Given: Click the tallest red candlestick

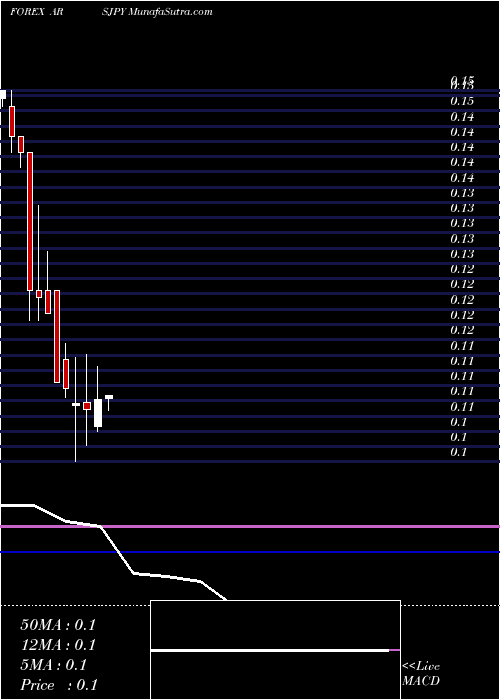Looking at the screenshot, I should pyautogui.click(x=30, y=221).
